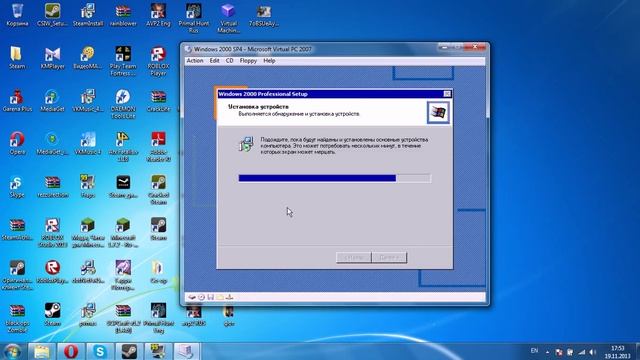Select the DAEMON Tools Lite desktop shortcut
The width and height of the screenshot is (640, 360).
click(x=123, y=104)
